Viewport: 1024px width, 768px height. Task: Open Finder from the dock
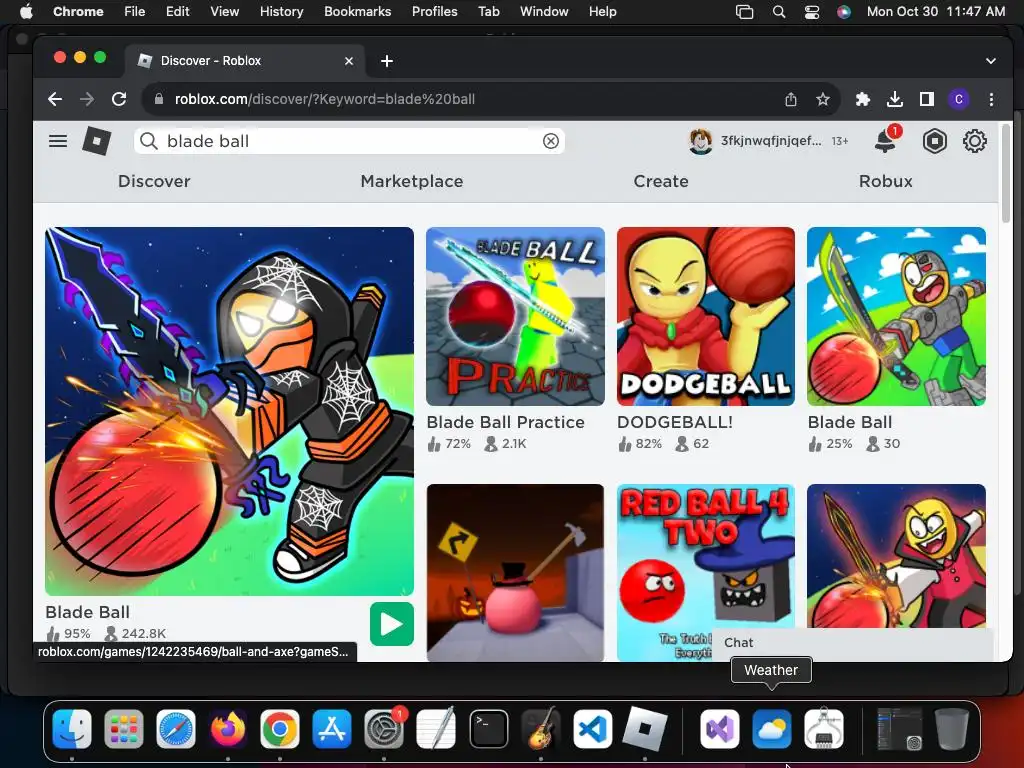72,728
